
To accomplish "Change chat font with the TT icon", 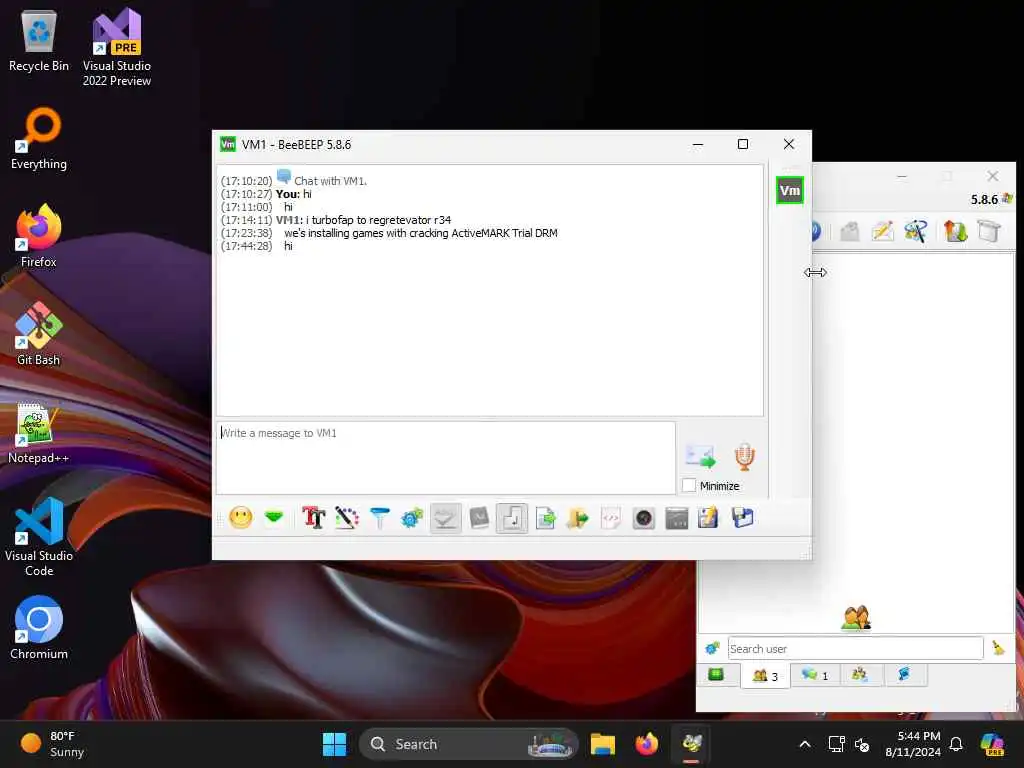I will (313, 518).
